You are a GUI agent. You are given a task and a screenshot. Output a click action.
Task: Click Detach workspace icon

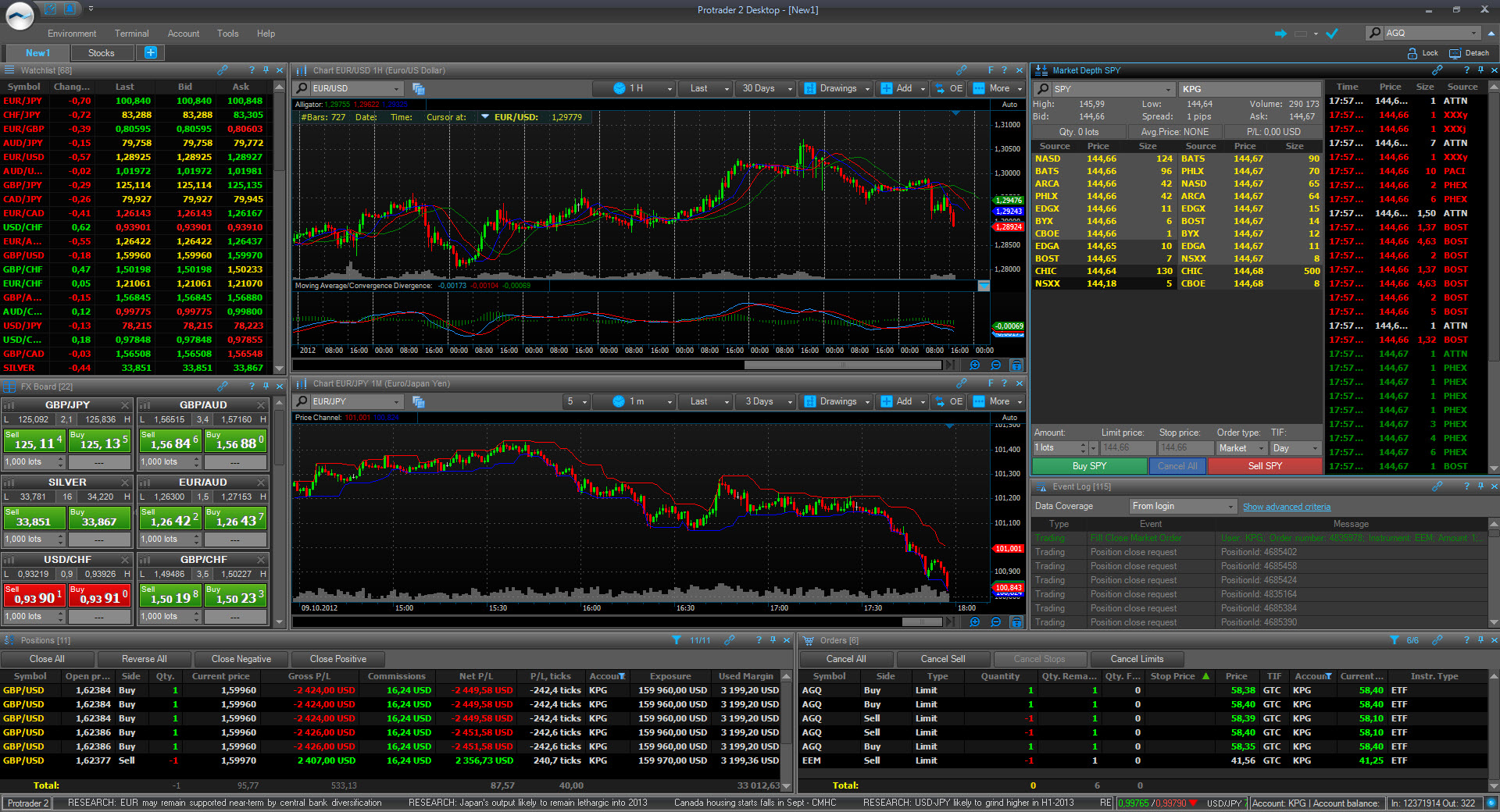coord(1455,53)
